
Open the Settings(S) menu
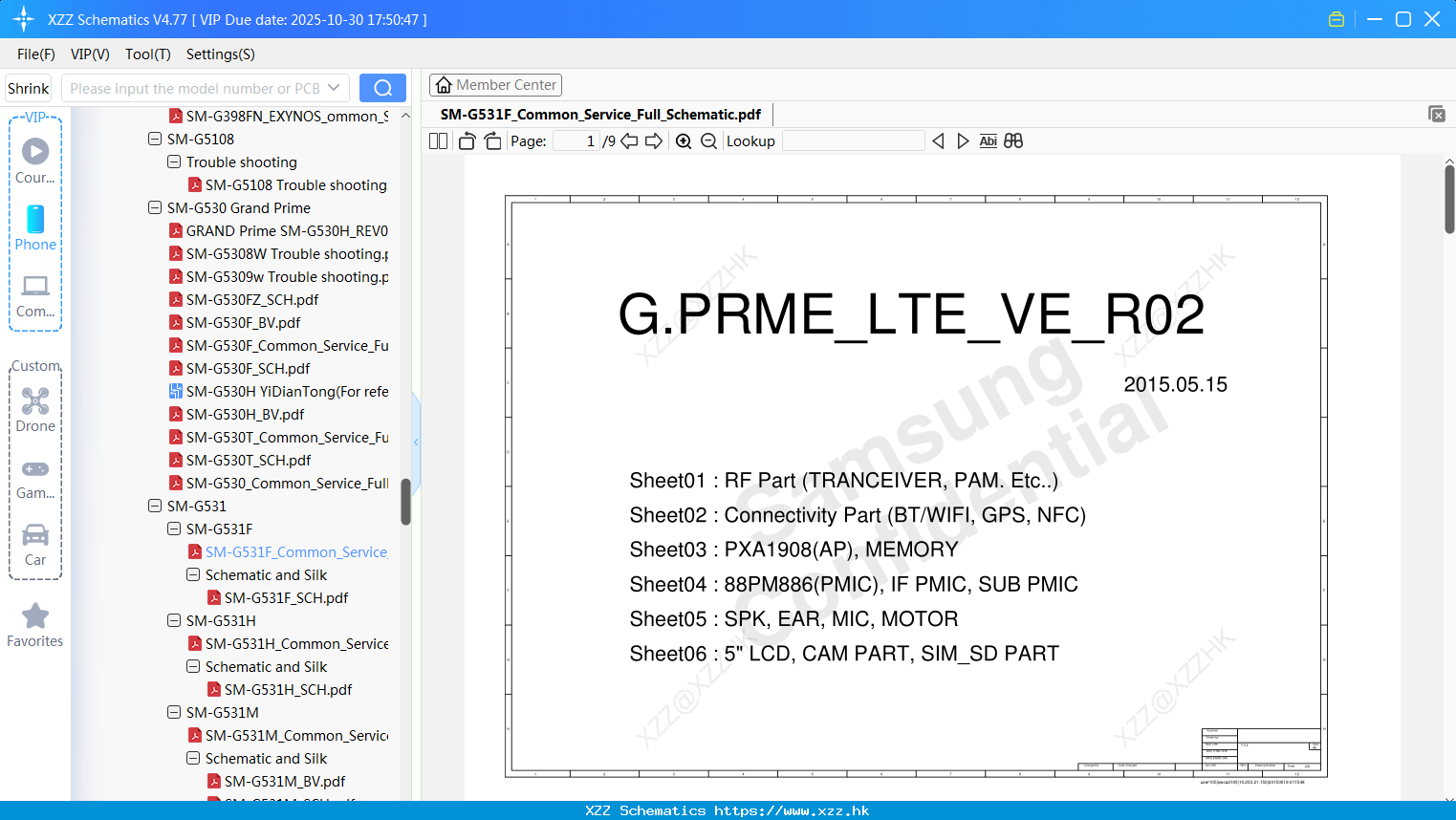(x=221, y=54)
